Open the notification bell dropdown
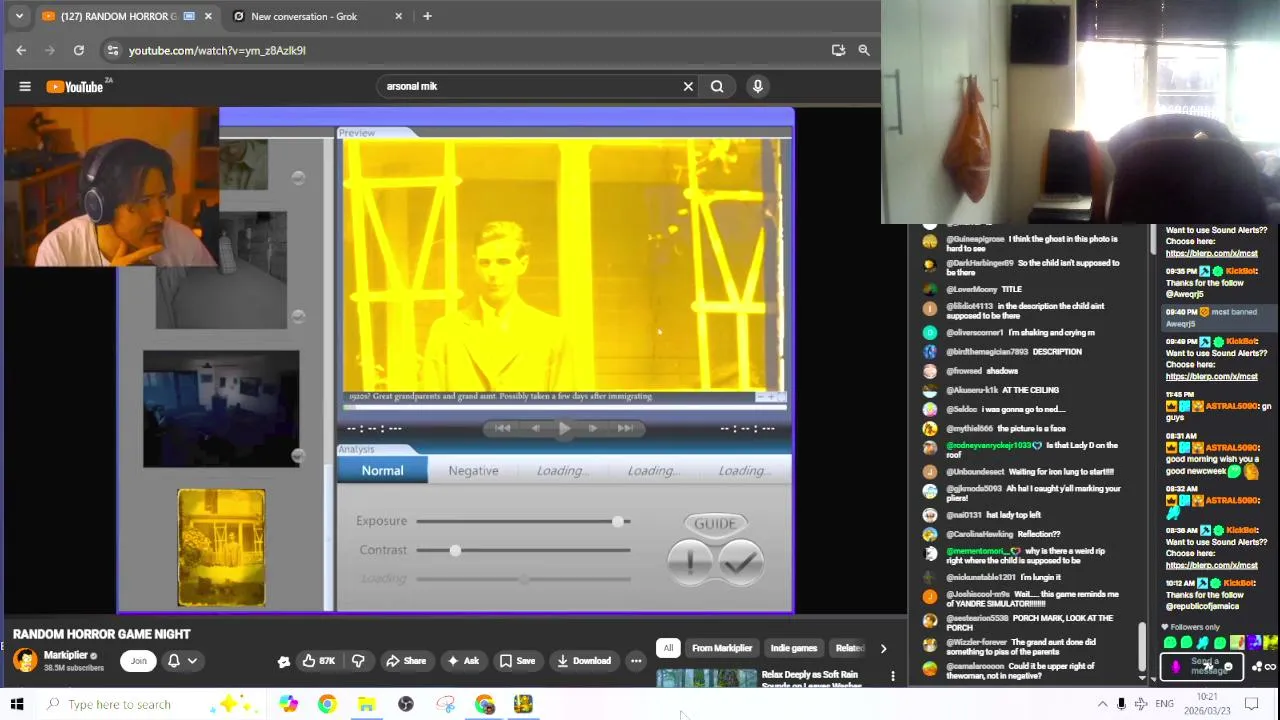 (x=182, y=660)
